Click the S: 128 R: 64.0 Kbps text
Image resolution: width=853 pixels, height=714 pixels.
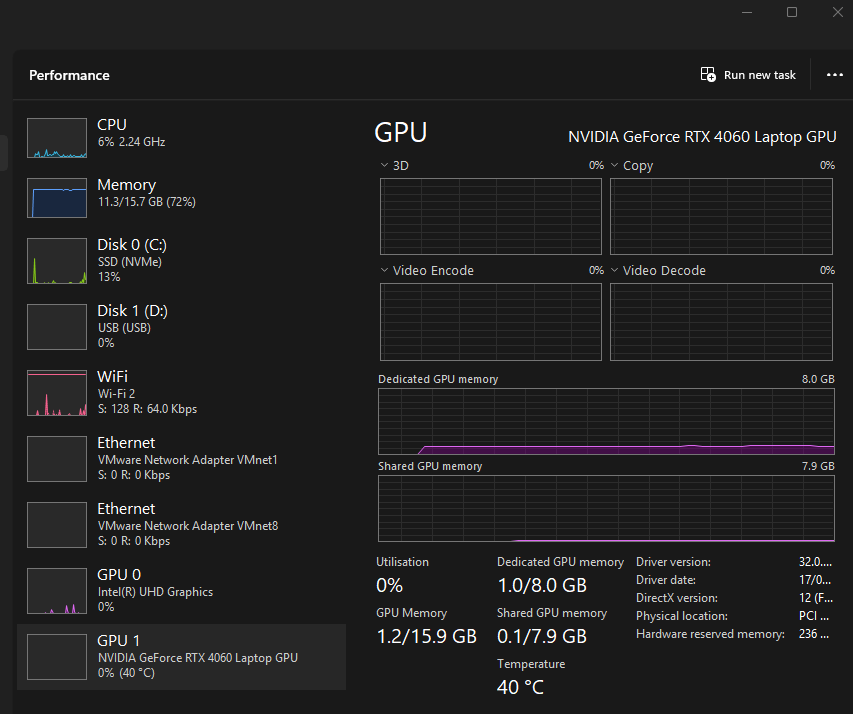(x=147, y=409)
